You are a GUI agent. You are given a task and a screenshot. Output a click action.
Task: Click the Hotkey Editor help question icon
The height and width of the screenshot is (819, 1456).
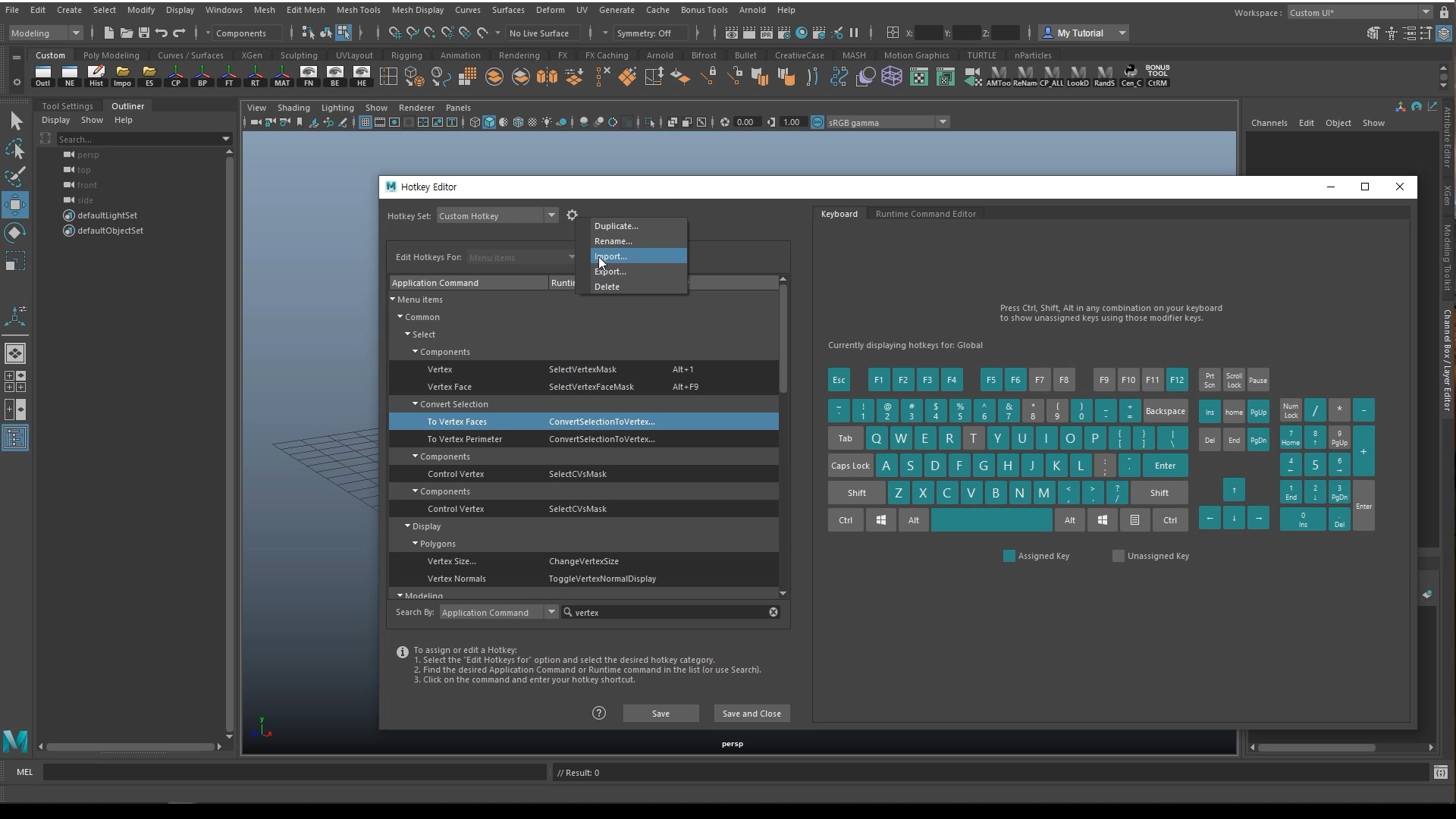pyautogui.click(x=599, y=713)
